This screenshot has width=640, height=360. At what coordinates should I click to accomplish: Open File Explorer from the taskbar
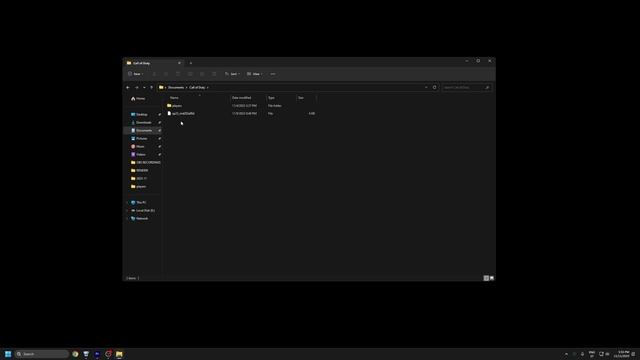[119, 354]
